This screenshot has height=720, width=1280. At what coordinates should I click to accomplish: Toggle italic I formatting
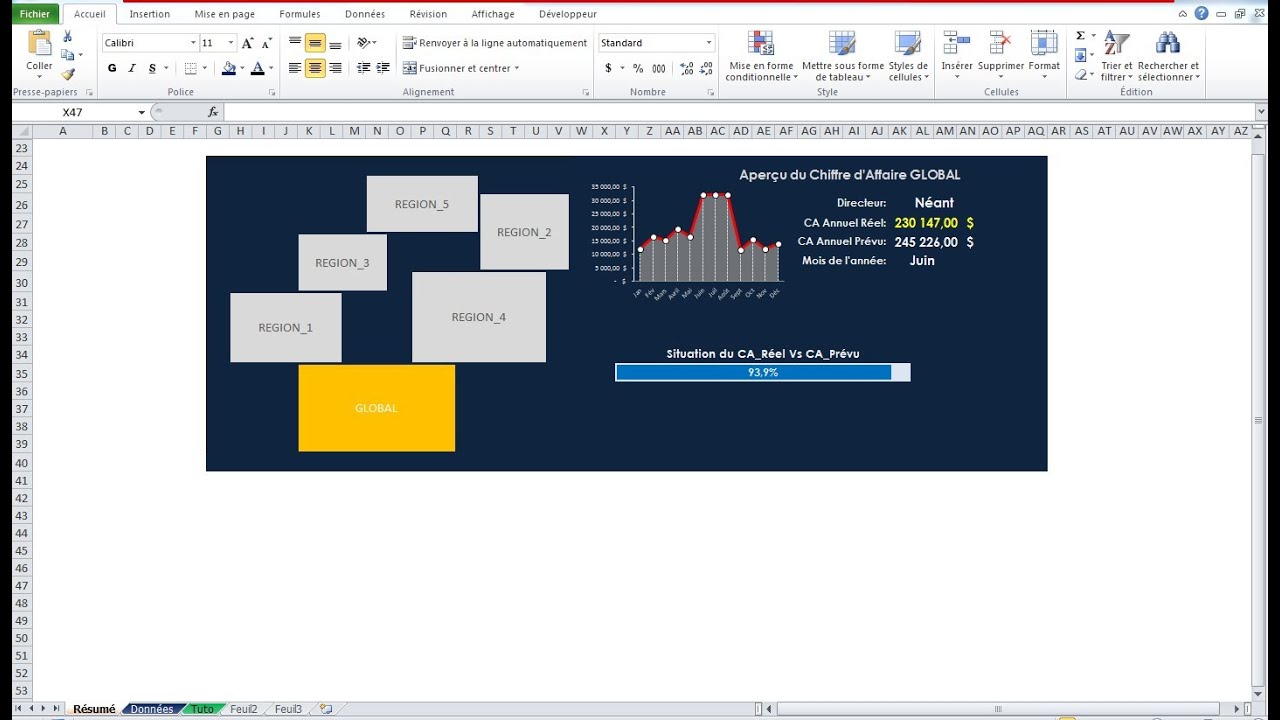(131, 68)
